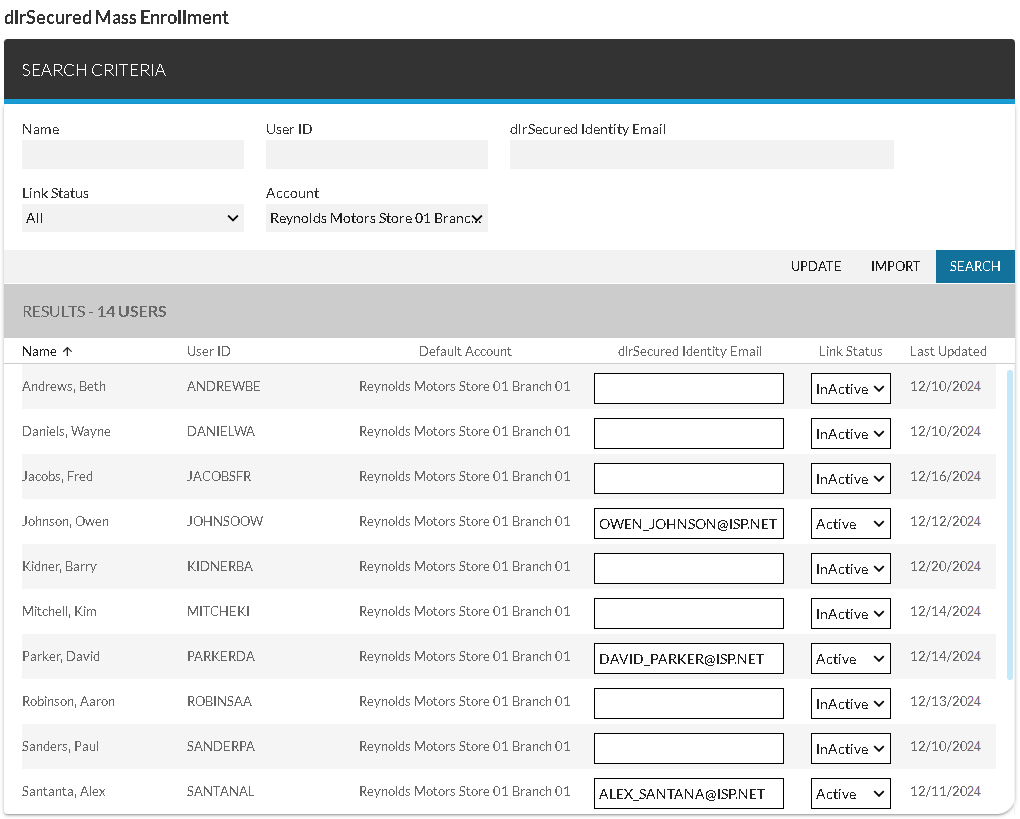Viewport: 1020px width, 819px height.
Task: Select Alex Santanta's link status dropdown
Action: [x=850, y=794]
